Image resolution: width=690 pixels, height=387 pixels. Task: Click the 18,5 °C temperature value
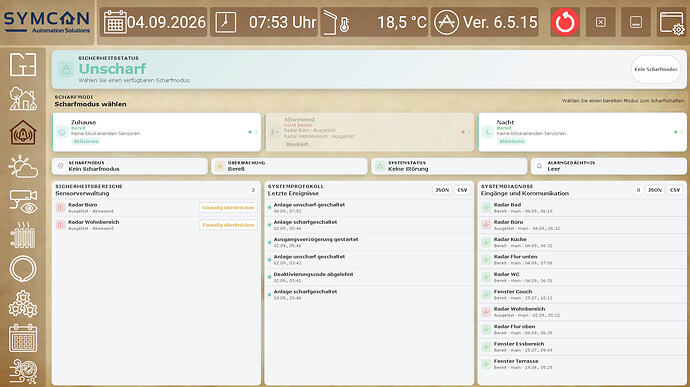402,22
